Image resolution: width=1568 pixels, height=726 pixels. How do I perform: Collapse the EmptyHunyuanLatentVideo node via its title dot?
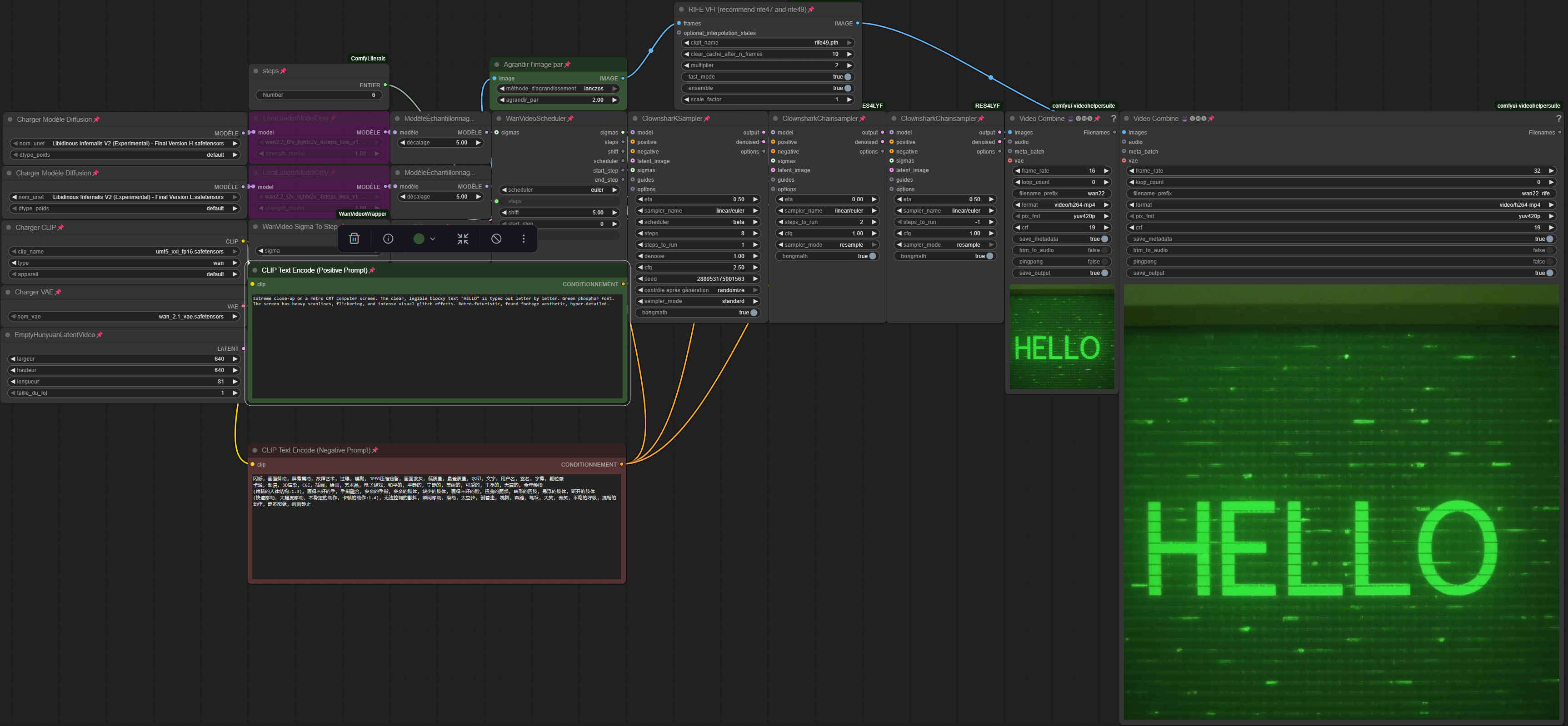[x=8, y=335]
